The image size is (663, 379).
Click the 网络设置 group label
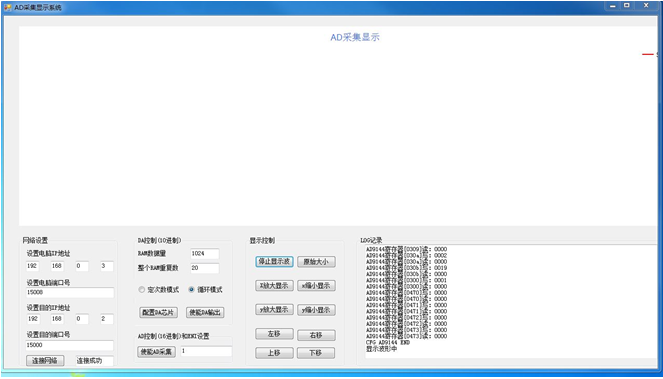click(35, 240)
